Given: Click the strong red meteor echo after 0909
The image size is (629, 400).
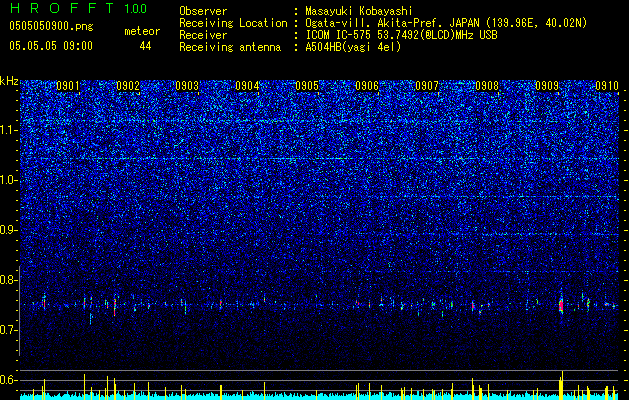Looking at the screenshot, I should (561, 306).
